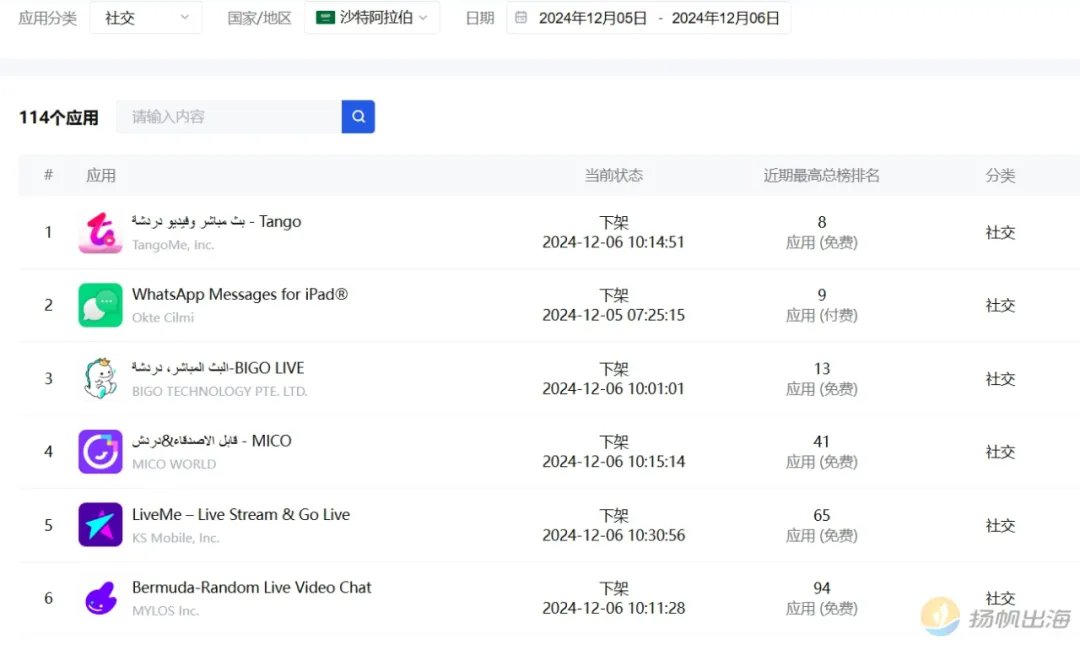Click the BIGO LIVE app icon
Viewport: 1080px width, 645px height.
100,379
